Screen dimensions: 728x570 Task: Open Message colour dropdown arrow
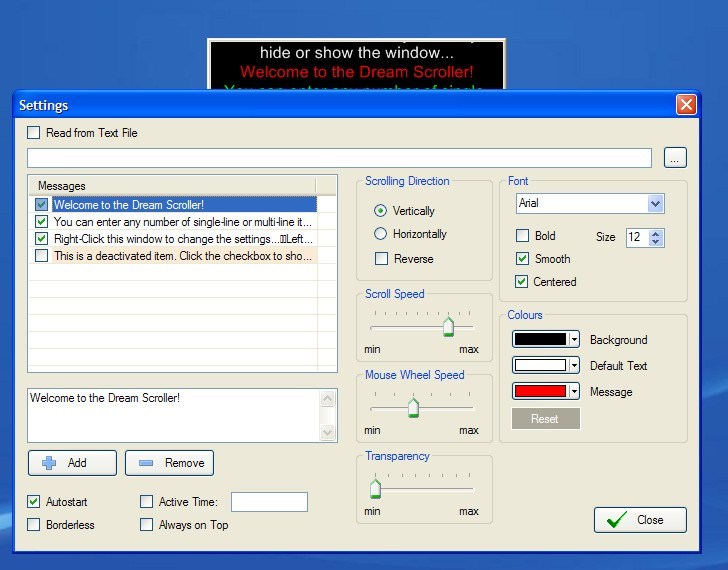point(574,391)
